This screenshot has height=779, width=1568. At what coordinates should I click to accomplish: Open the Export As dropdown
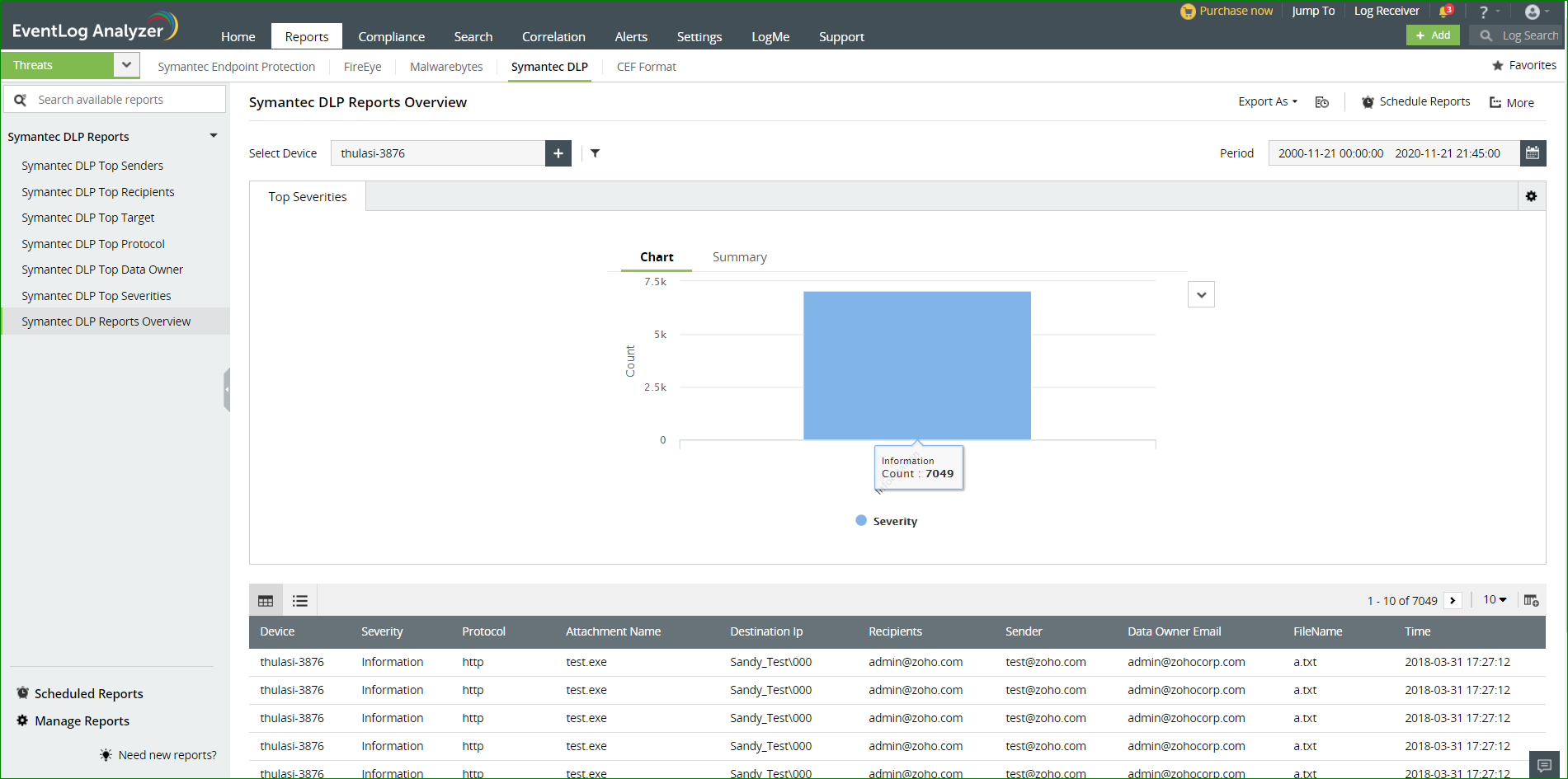1267,101
